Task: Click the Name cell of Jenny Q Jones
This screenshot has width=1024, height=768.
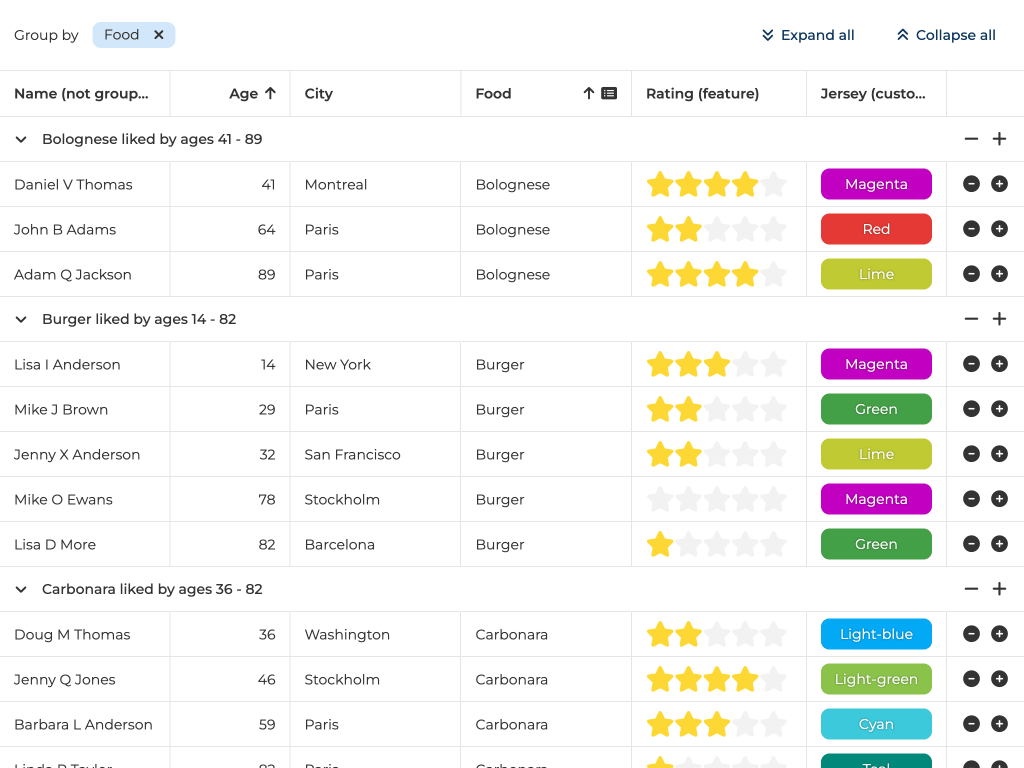Action: (x=65, y=679)
